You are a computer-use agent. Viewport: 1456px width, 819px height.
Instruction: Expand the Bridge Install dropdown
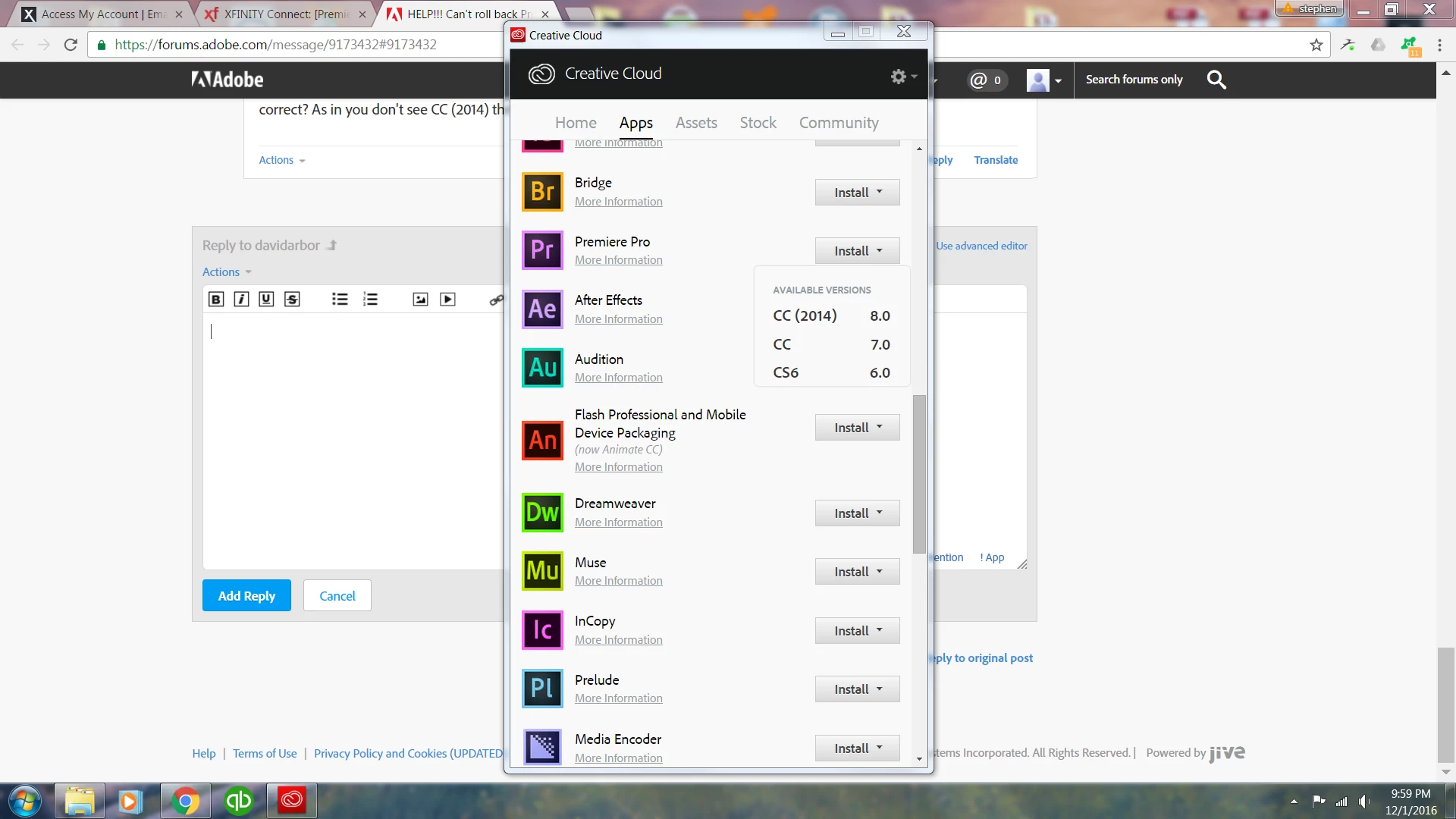point(880,192)
